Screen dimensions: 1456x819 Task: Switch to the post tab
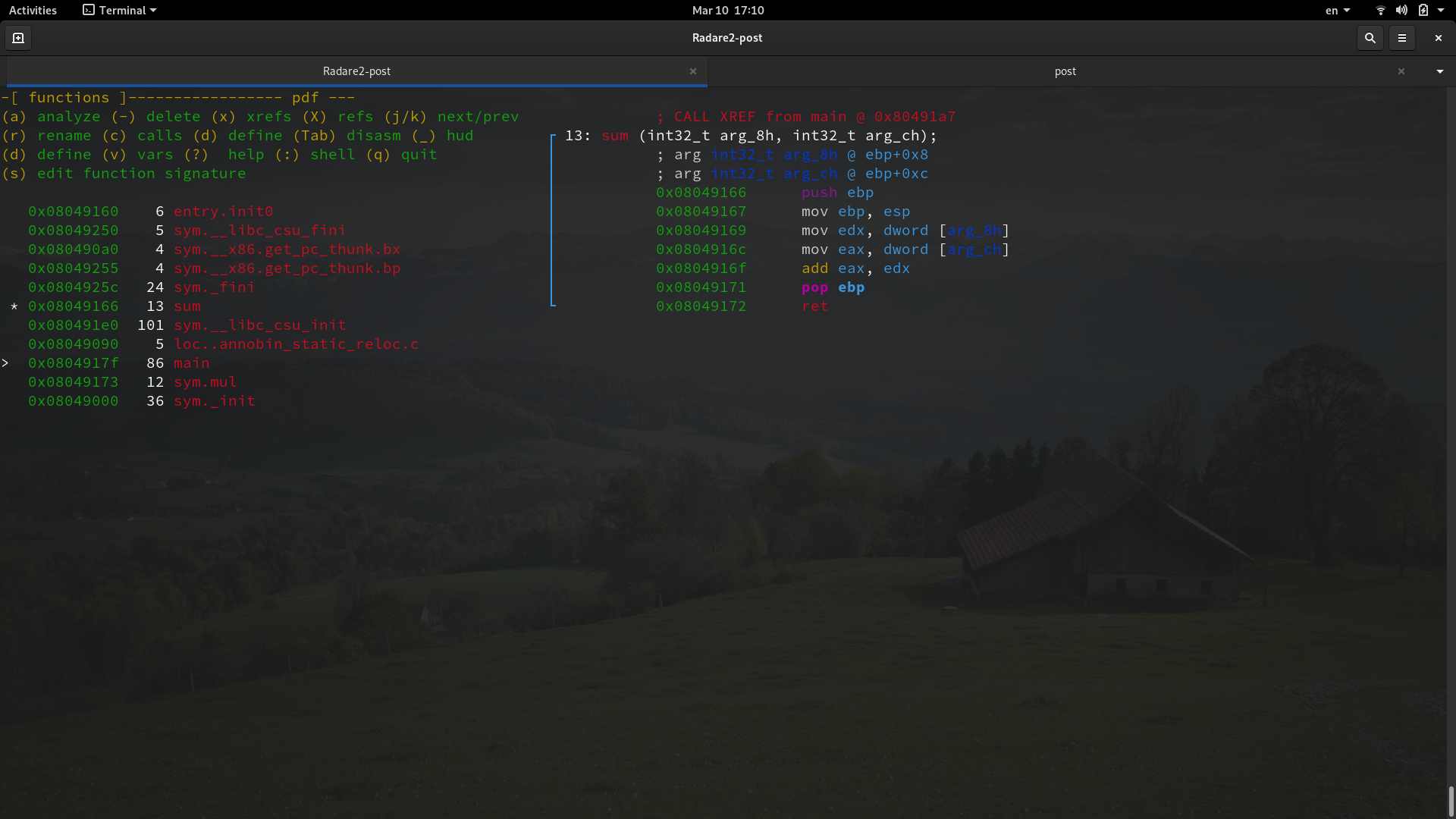click(x=1065, y=71)
